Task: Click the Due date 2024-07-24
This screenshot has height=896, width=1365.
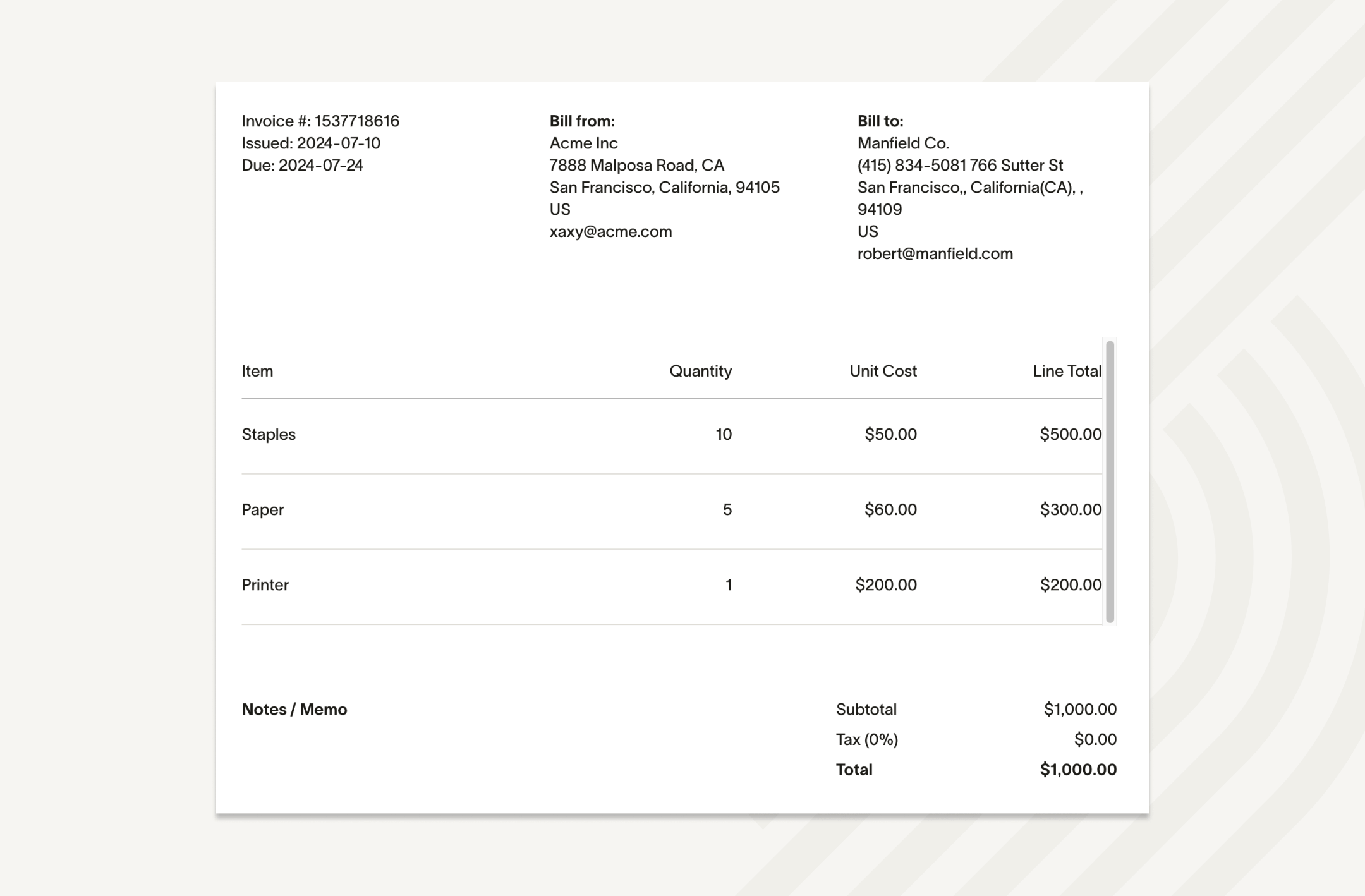Action: click(321, 165)
